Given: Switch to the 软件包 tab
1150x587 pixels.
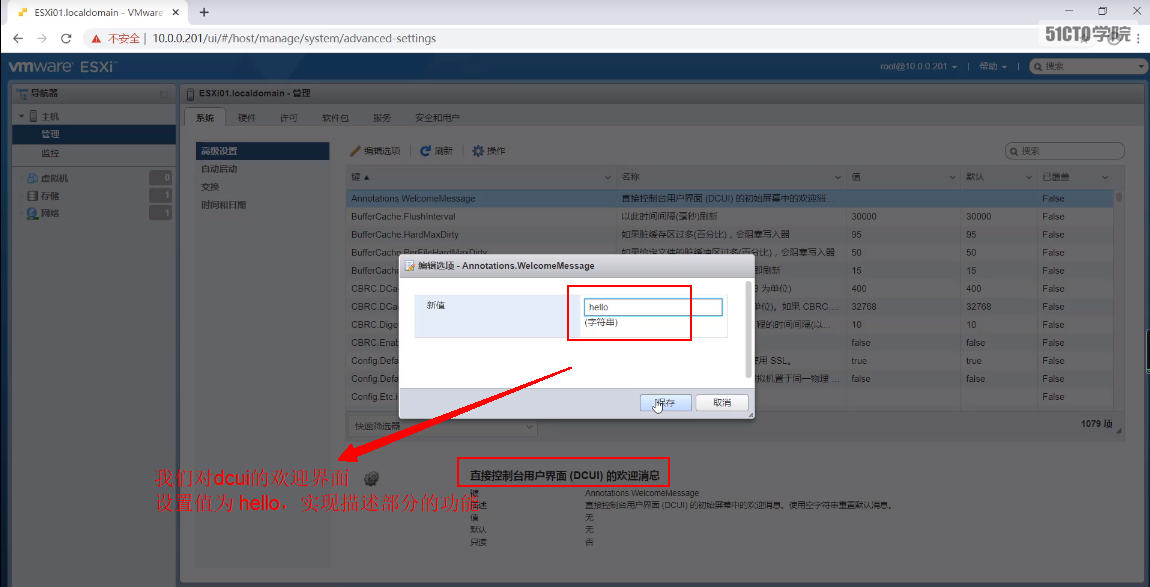Looking at the screenshot, I should click(335, 117).
